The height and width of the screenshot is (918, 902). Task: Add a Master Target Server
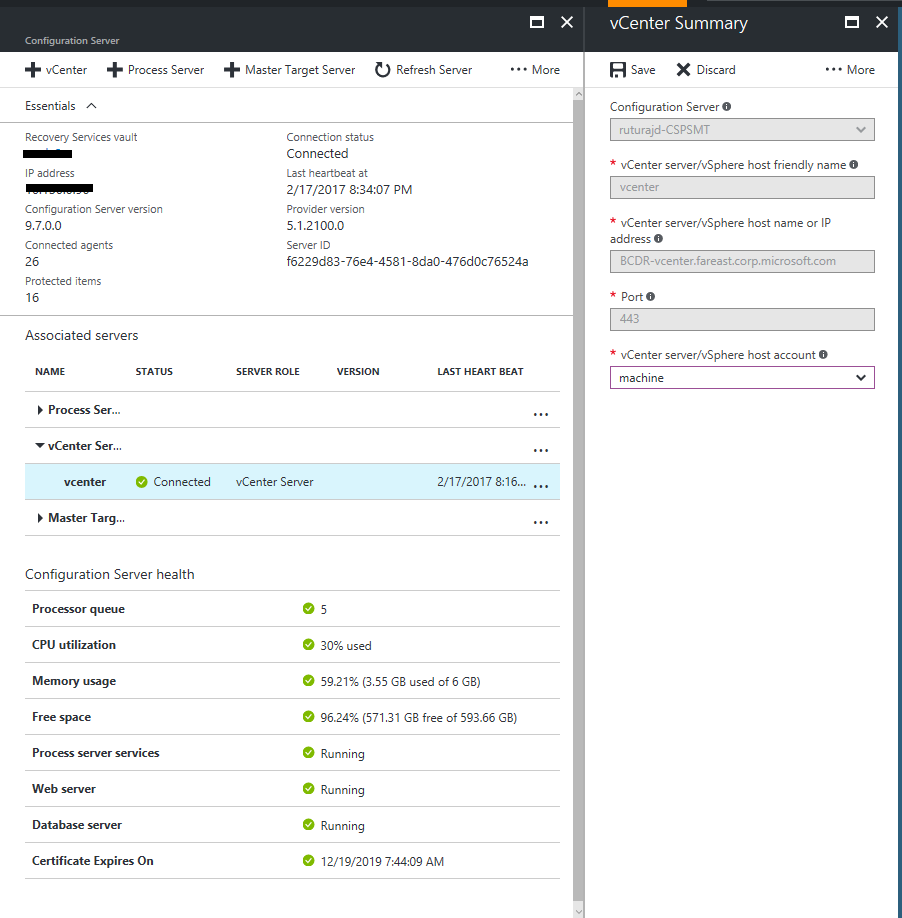pos(289,70)
